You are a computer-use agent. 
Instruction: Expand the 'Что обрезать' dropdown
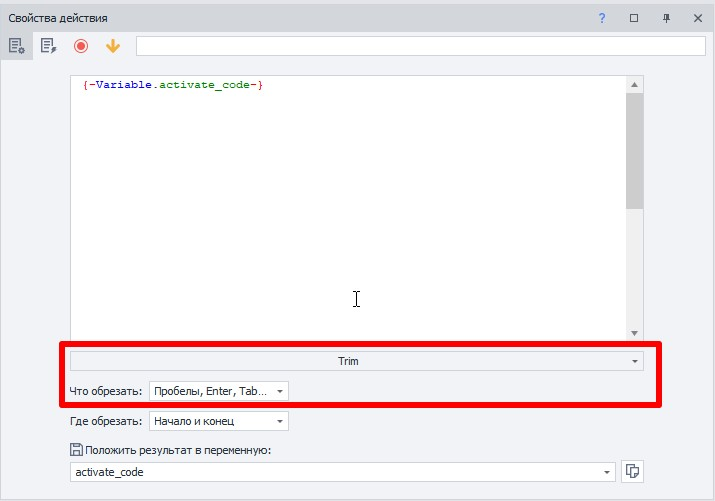pos(219,391)
